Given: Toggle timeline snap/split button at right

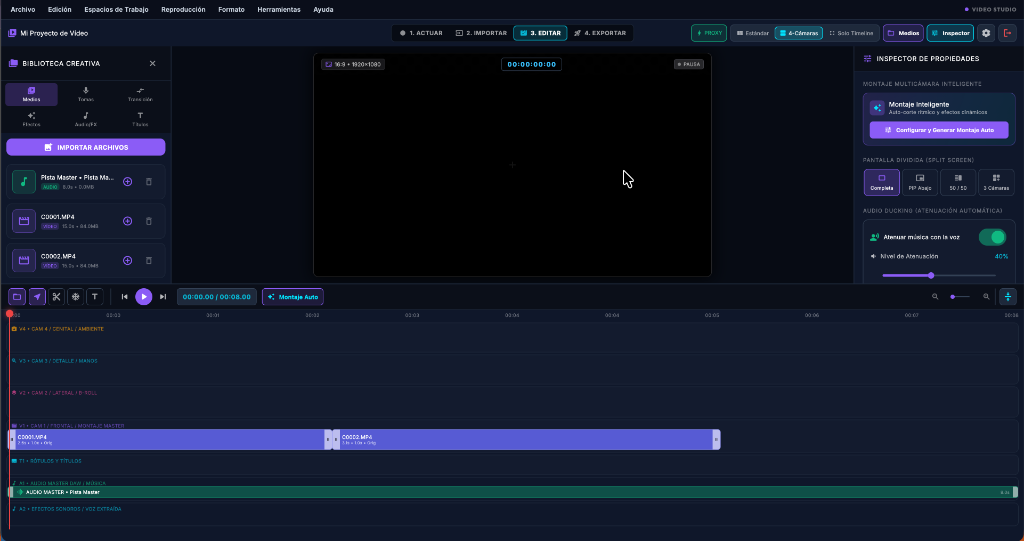Looking at the screenshot, I should [x=1008, y=297].
